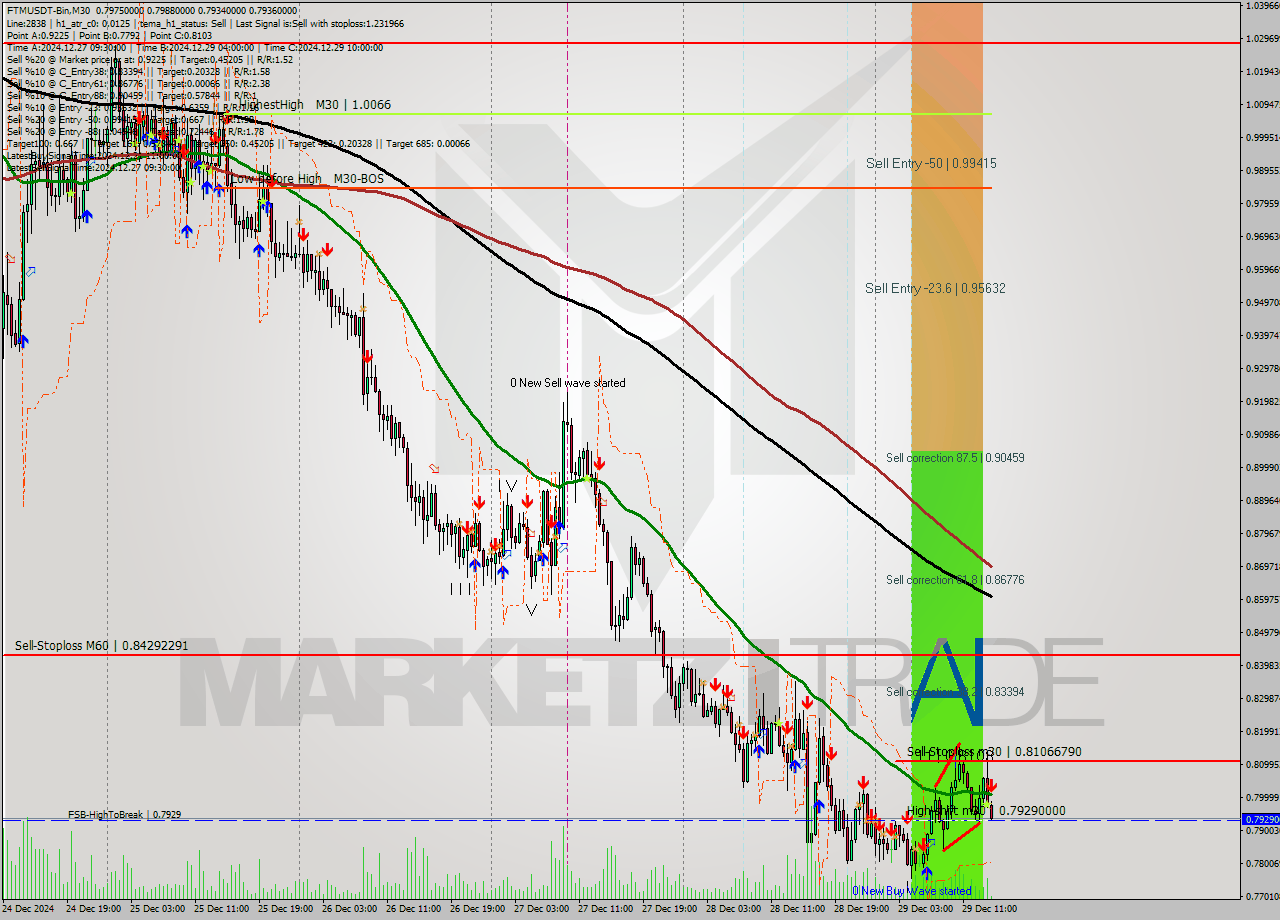This screenshot has height=920, width=1280.
Task: Click the '26 Dec 11:00' time axis label
Action: [414, 910]
